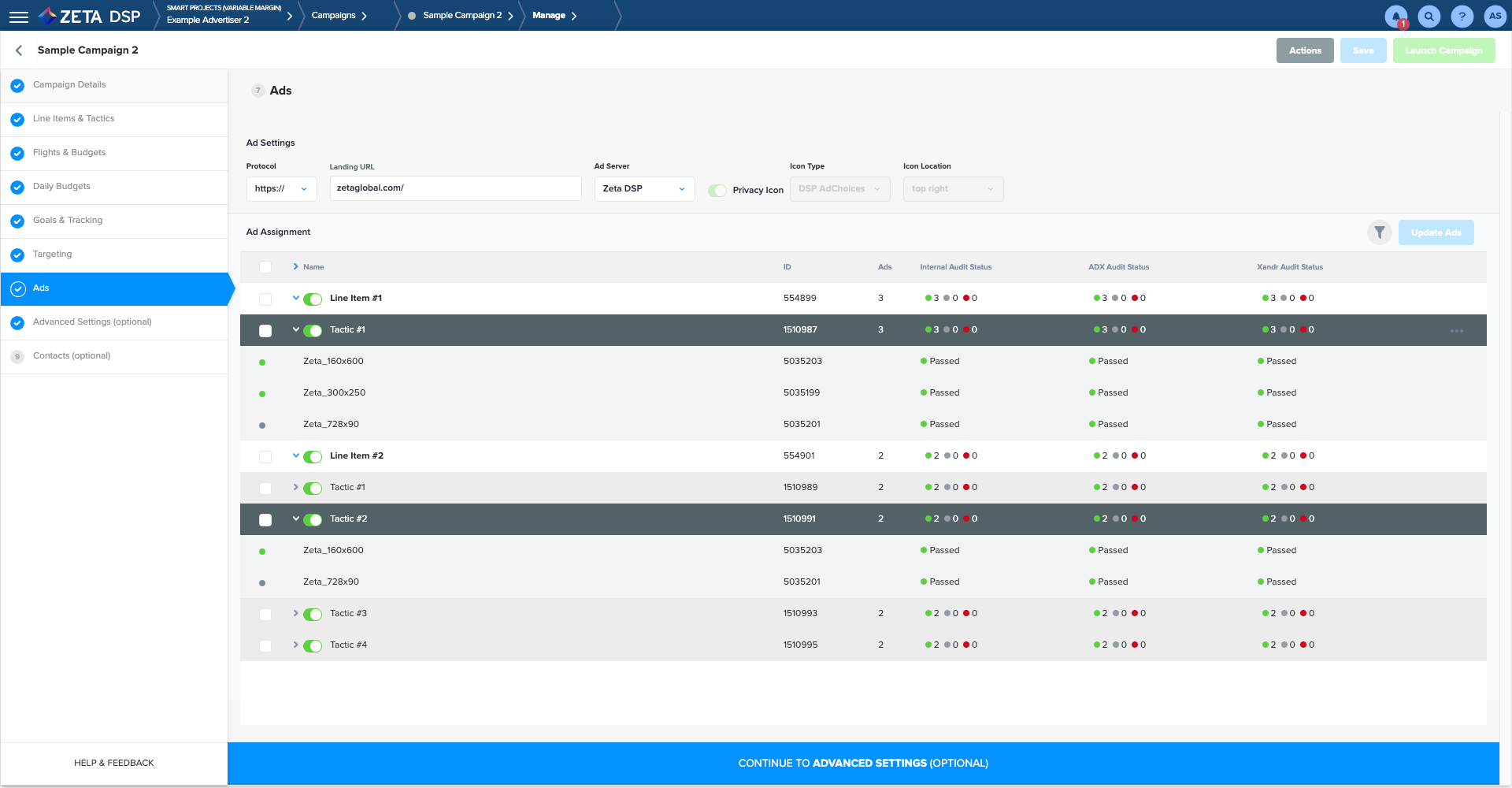Viewport: 1512px width, 788px height.
Task: Open Flights & Budgets step
Action: pos(69,153)
